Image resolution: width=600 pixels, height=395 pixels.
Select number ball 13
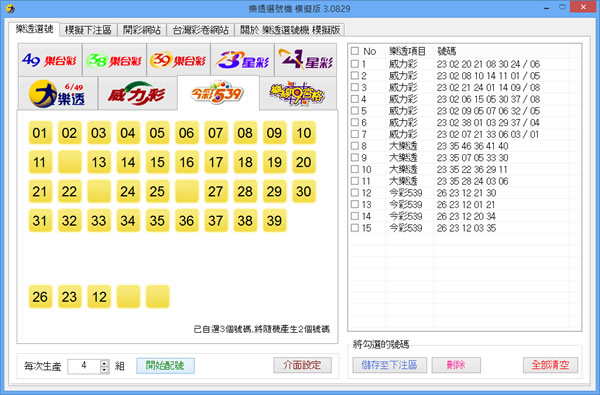[x=99, y=162]
